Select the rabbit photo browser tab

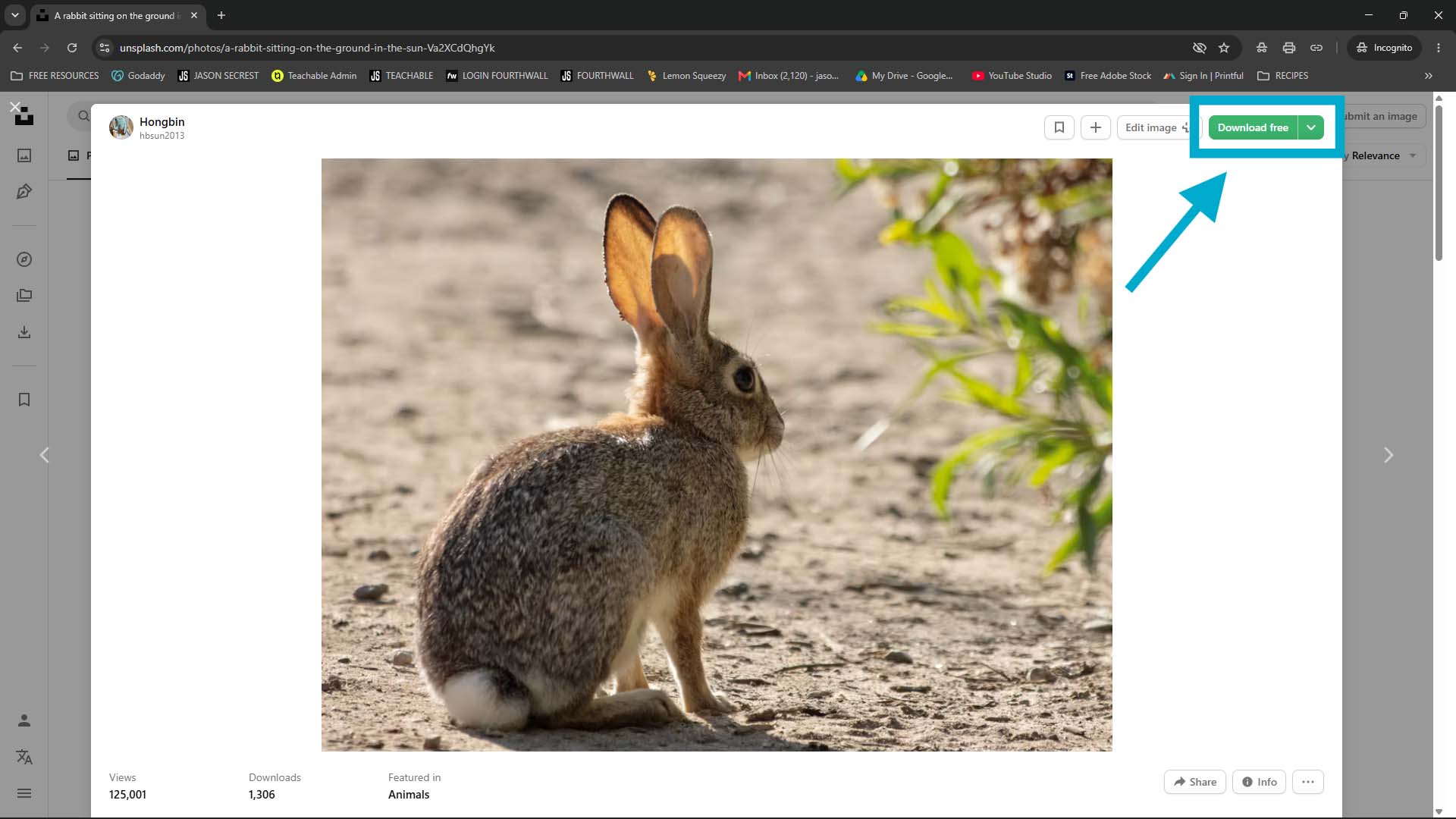pos(118,15)
